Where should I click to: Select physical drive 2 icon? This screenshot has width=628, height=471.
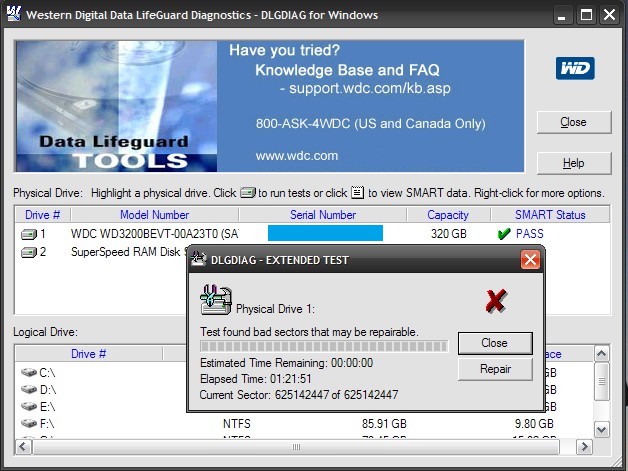[x=29, y=252]
